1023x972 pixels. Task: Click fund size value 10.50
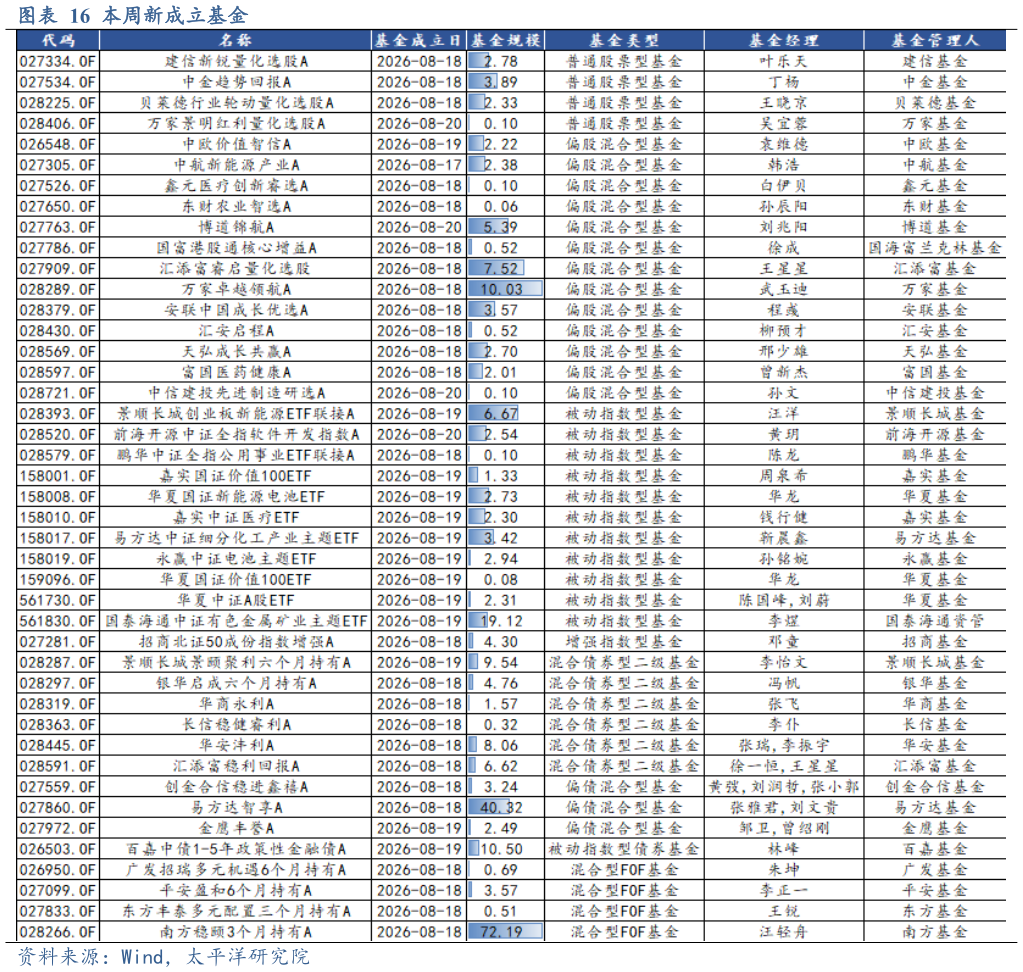pos(501,849)
